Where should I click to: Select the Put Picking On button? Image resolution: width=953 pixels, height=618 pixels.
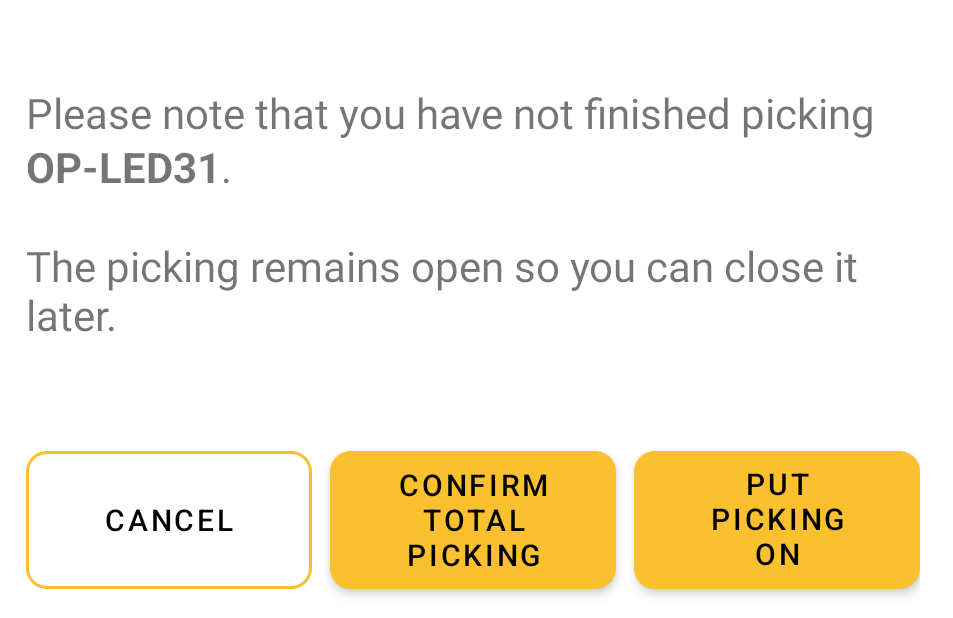(x=777, y=520)
